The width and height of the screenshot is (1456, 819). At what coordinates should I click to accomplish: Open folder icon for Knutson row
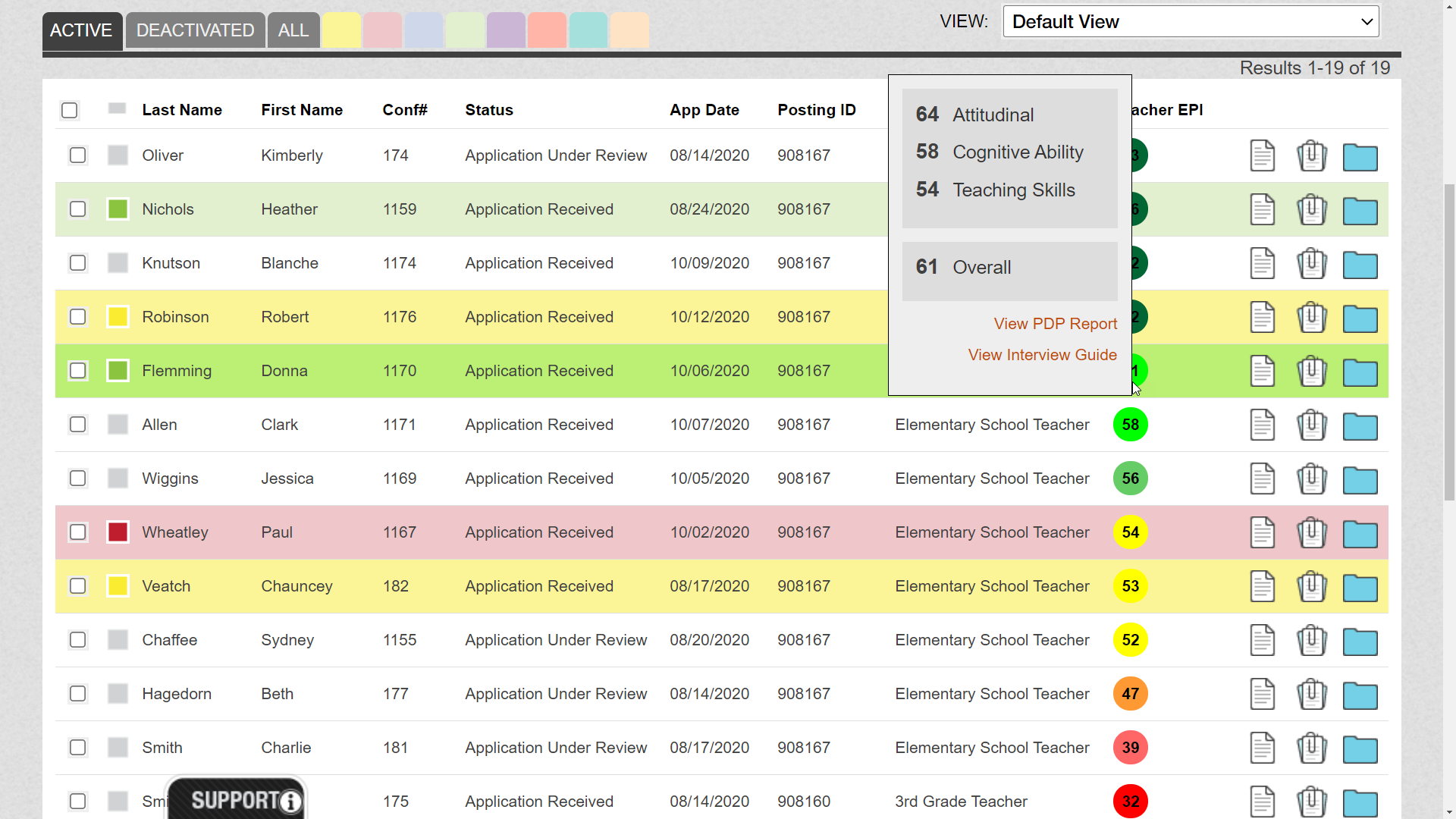click(1360, 265)
